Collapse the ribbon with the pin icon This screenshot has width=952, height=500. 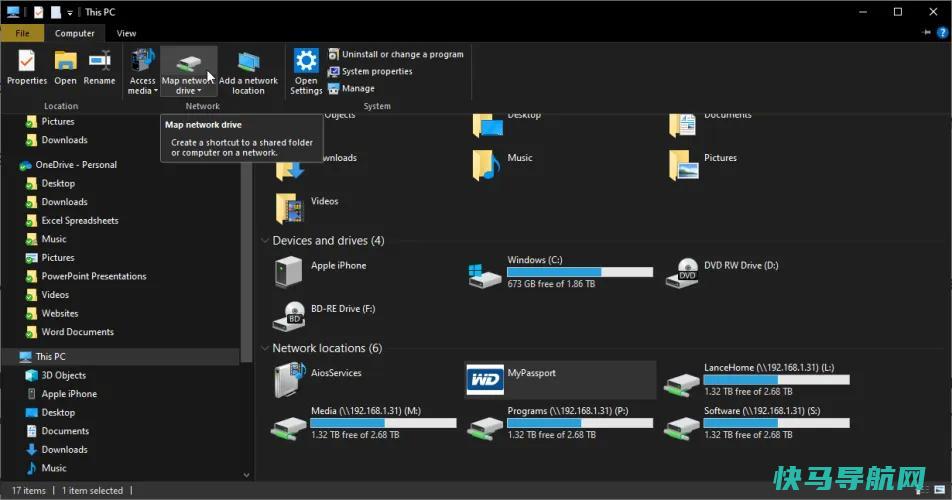[926, 33]
